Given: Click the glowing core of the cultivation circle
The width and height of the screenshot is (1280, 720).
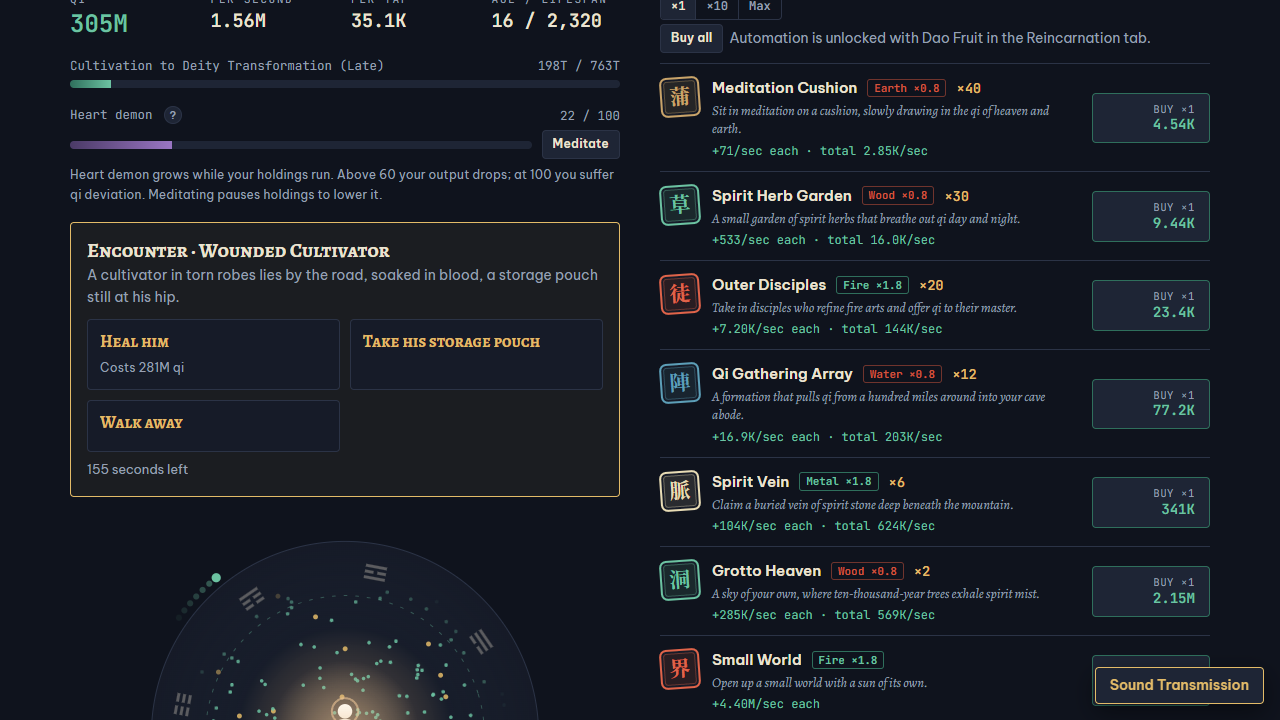Looking at the screenshot, I should click(345, 711).
